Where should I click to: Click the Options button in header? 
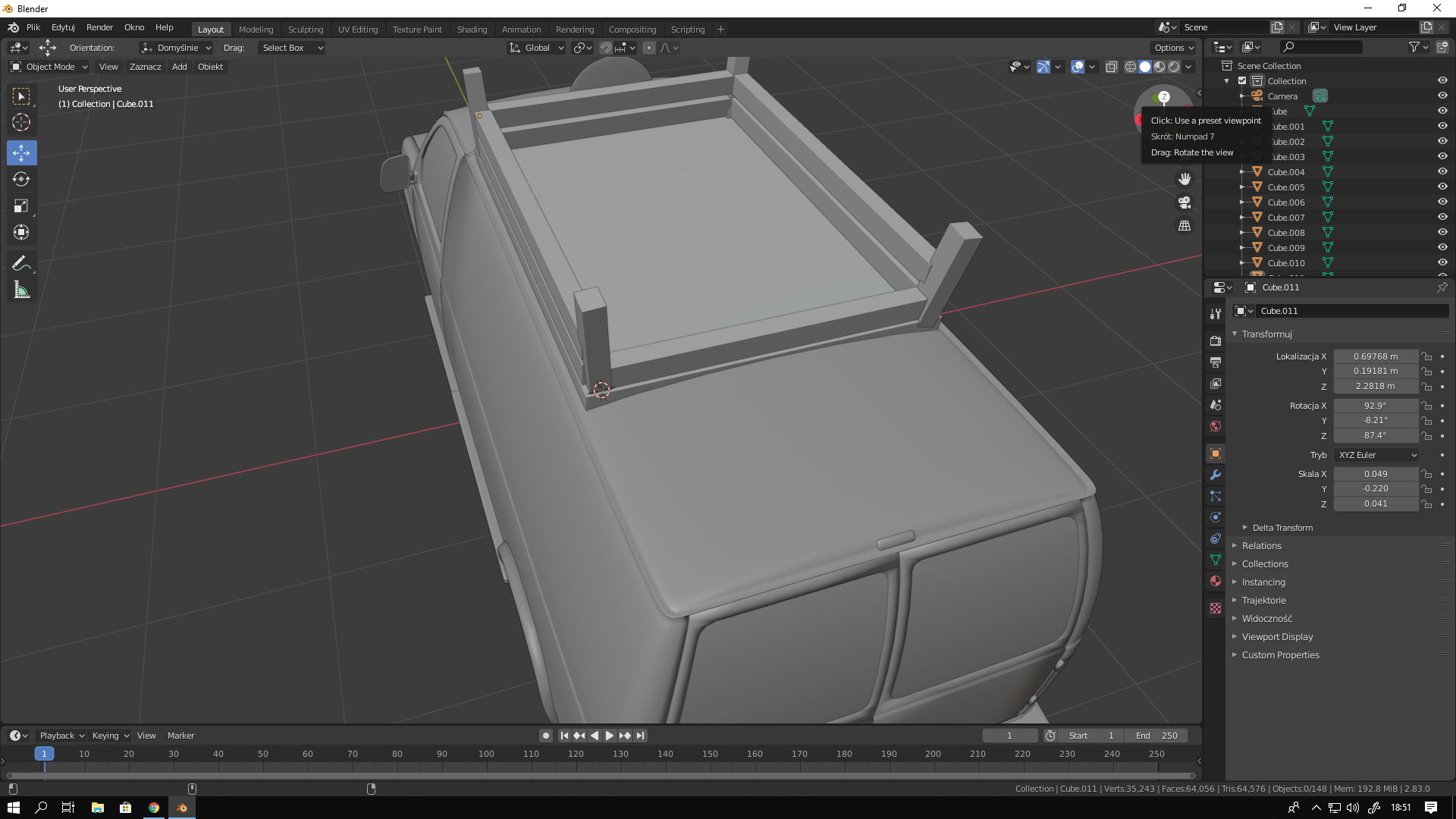pos(1173,48)
